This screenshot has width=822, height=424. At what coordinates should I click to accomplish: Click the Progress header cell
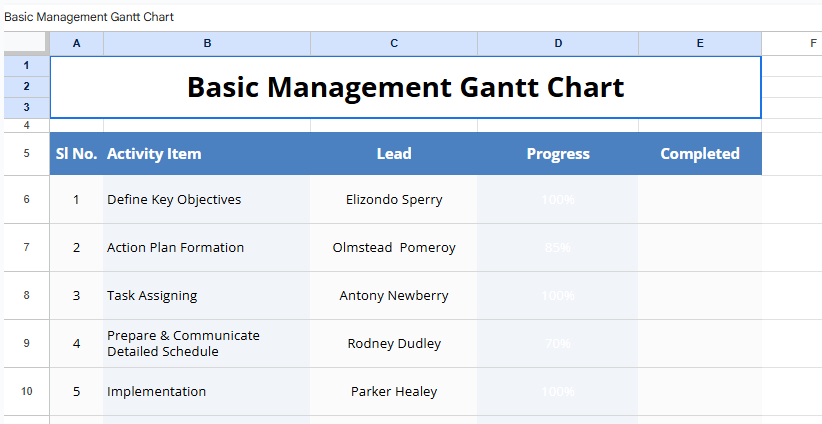click(x=558, y=154)
